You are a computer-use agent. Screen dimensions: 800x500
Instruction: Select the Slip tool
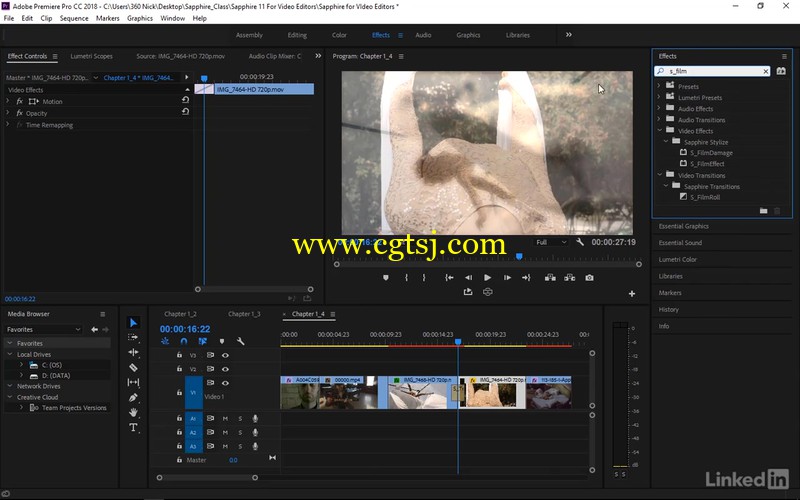pyautogui.click(x=133, y=382)
